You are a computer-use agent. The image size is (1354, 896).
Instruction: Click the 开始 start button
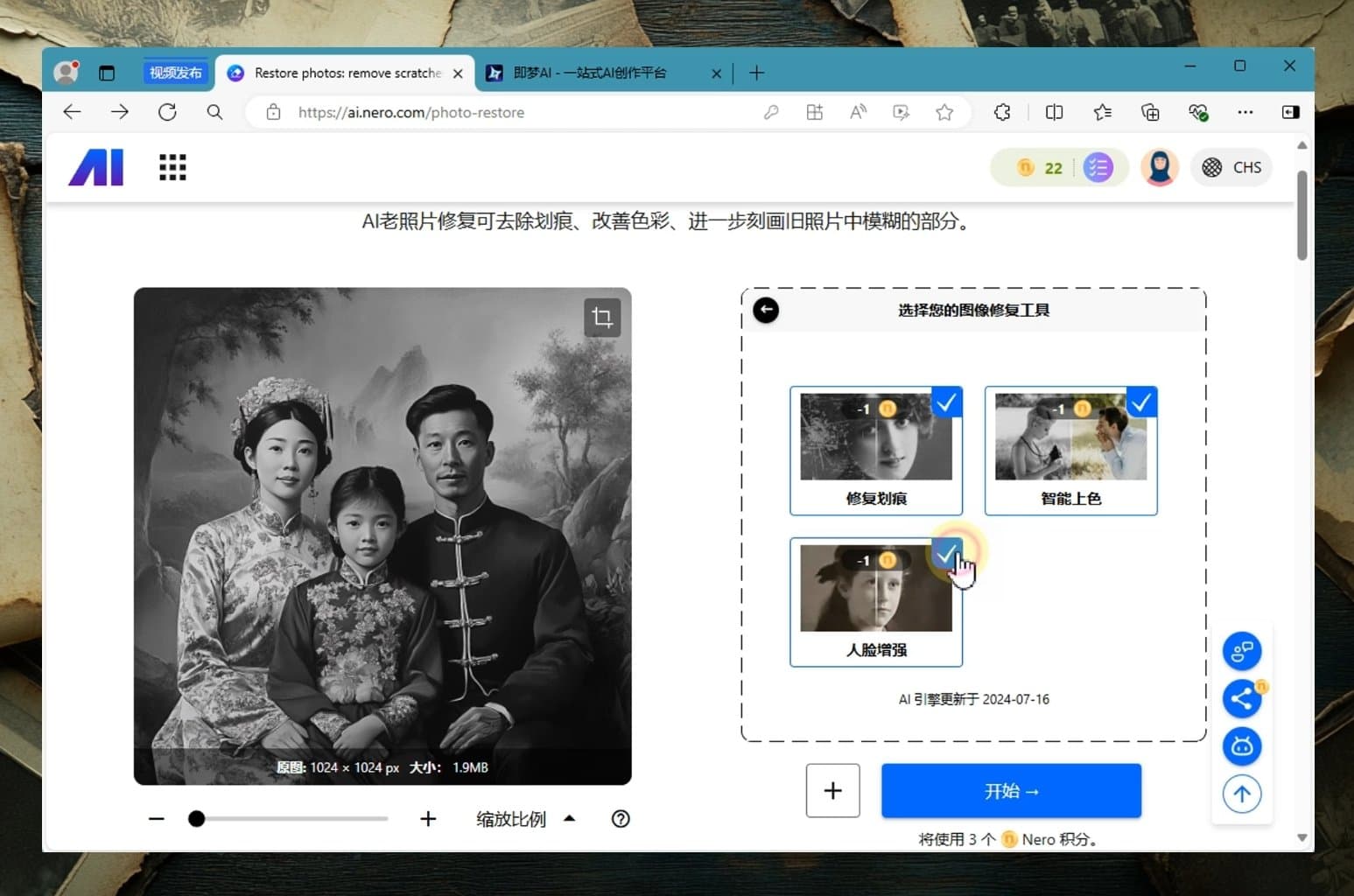[1011, 790]
